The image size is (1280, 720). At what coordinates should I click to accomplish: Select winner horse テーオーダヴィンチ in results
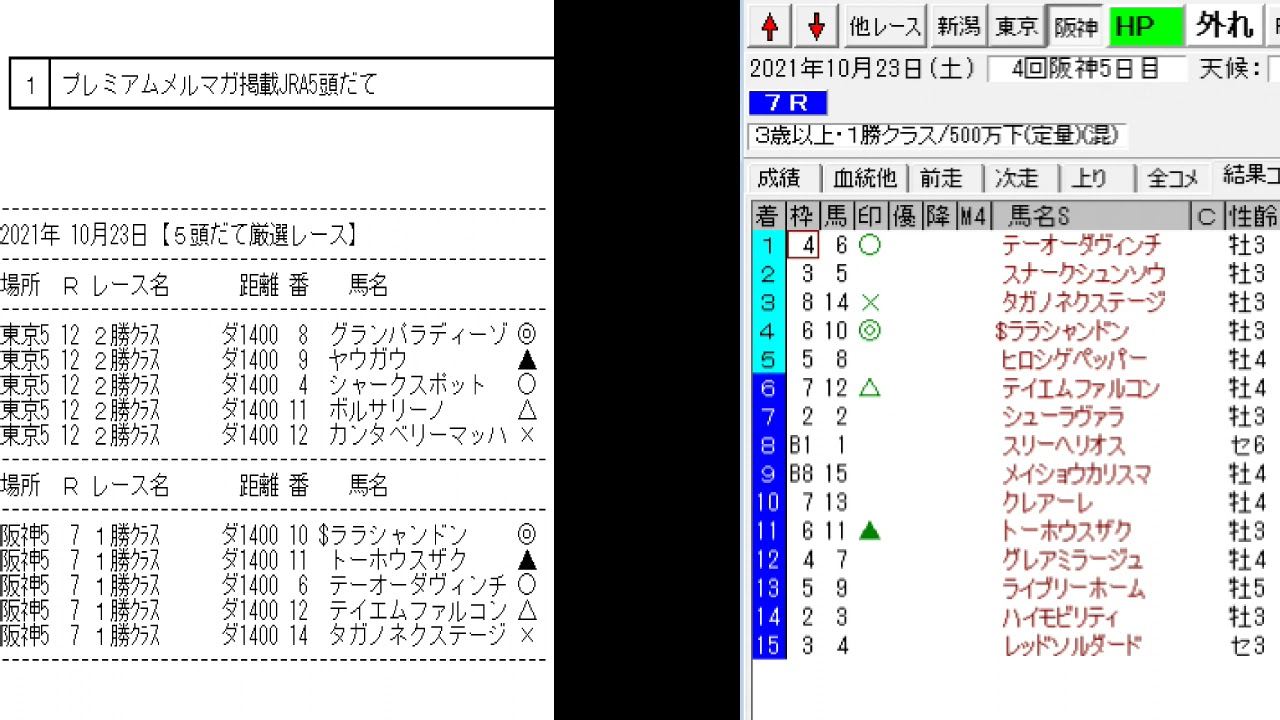click(1081, 245)
